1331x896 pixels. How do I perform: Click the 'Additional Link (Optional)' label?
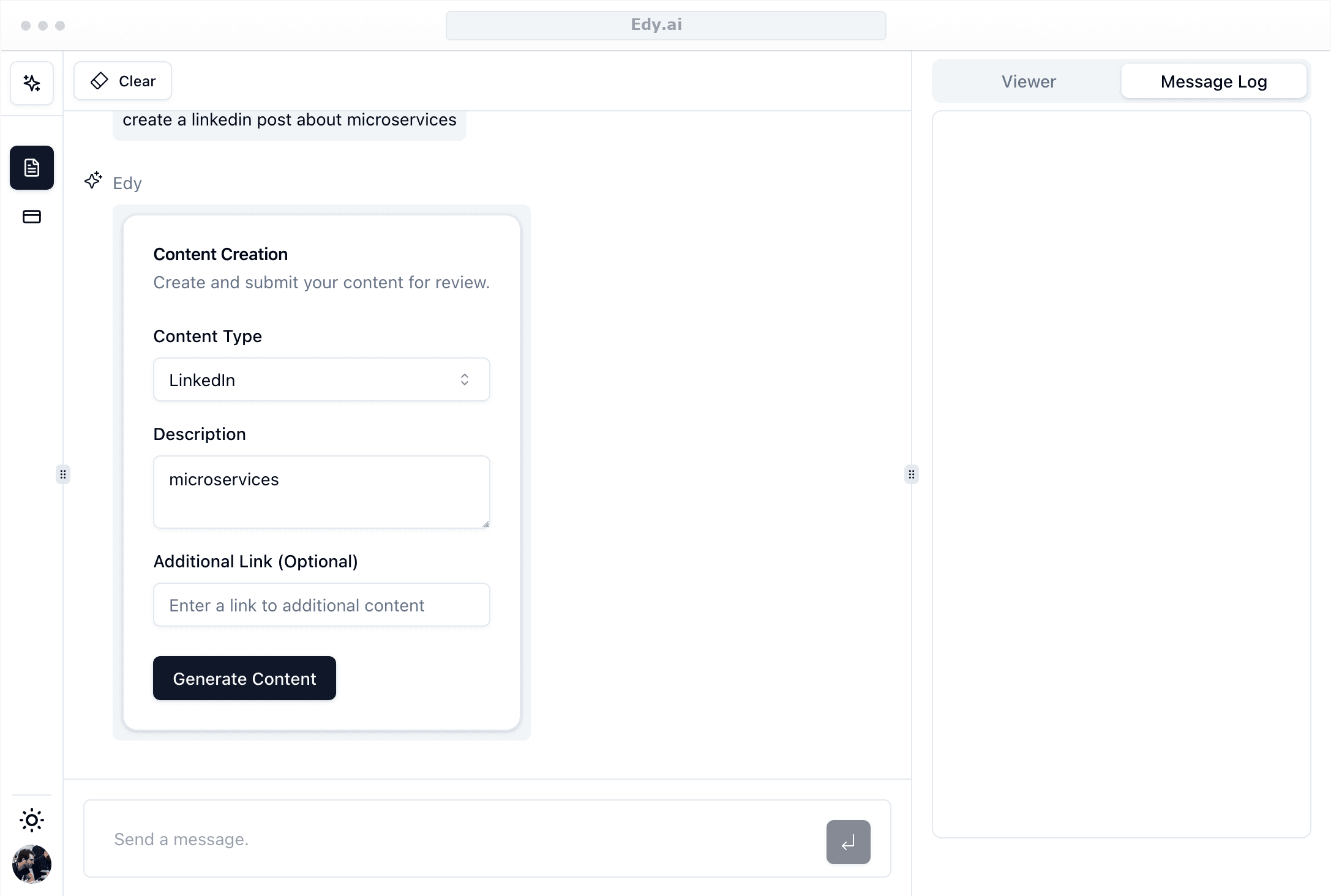[x=256, y=561]
